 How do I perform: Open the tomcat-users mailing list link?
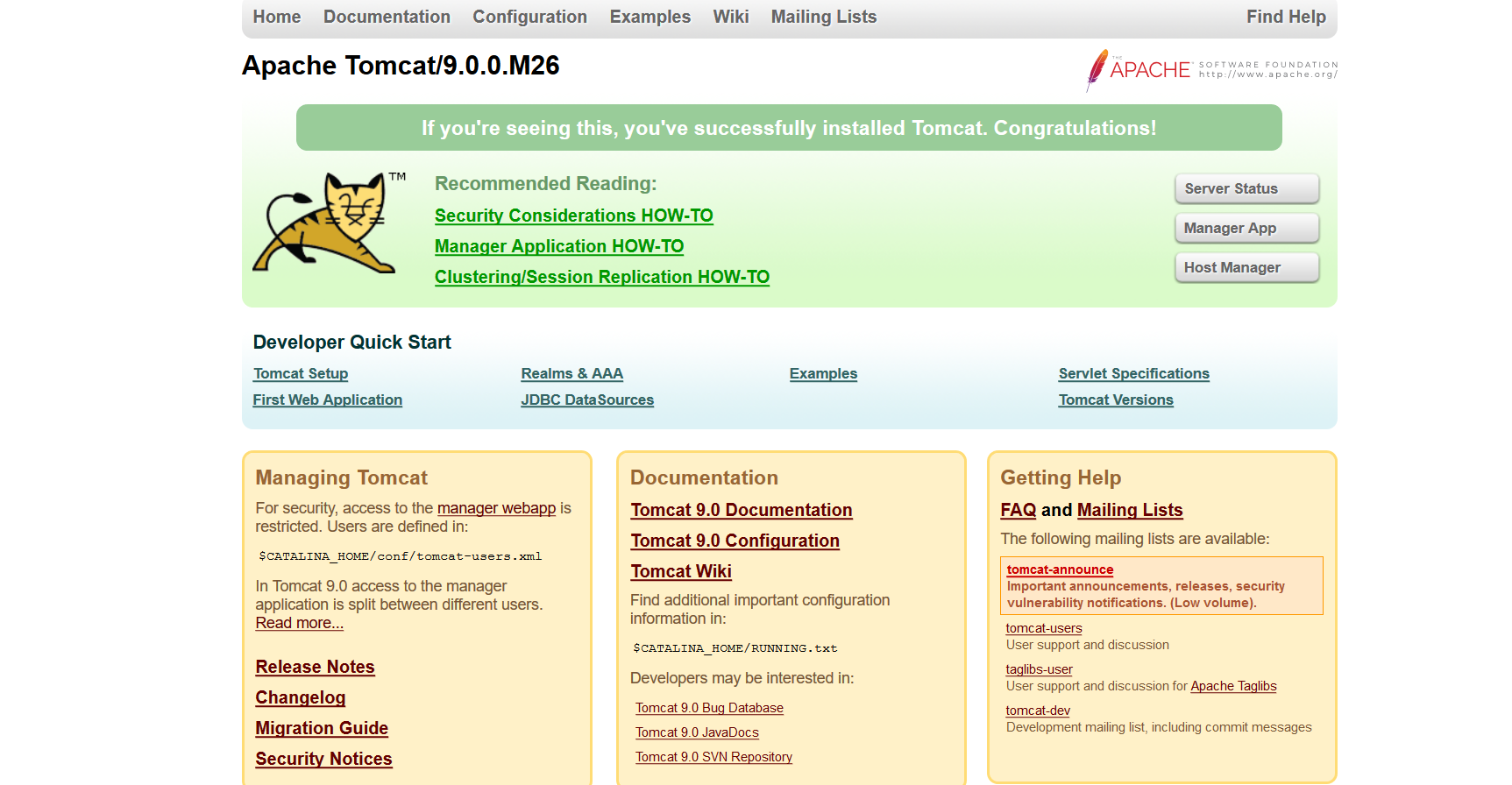1044,628
